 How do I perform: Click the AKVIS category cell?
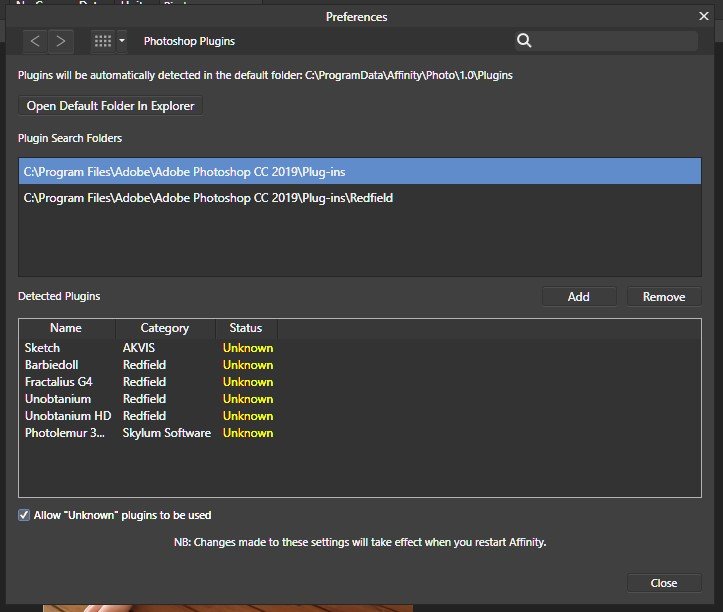click(x=139, y=348)
